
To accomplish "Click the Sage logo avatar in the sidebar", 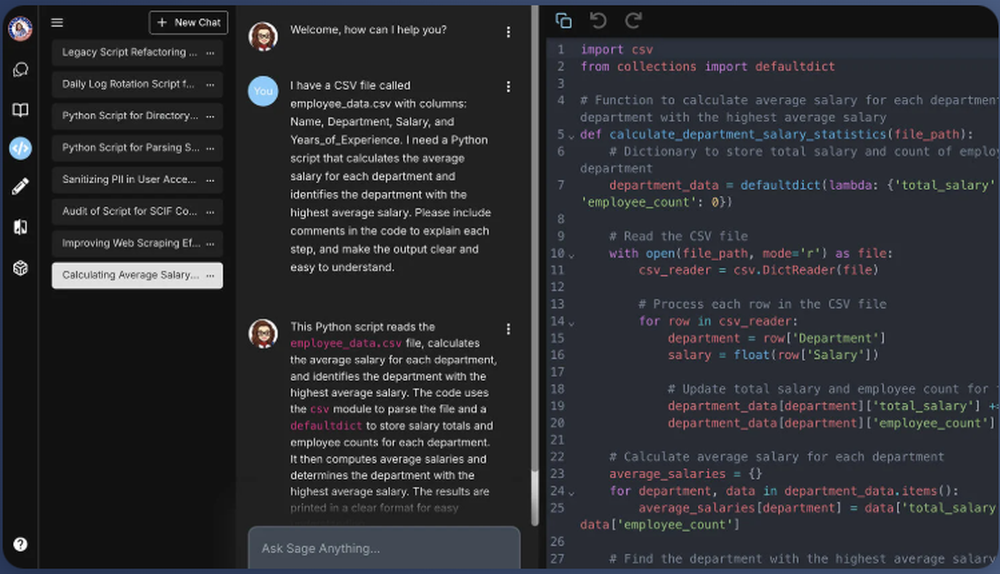I will (20, 29).
